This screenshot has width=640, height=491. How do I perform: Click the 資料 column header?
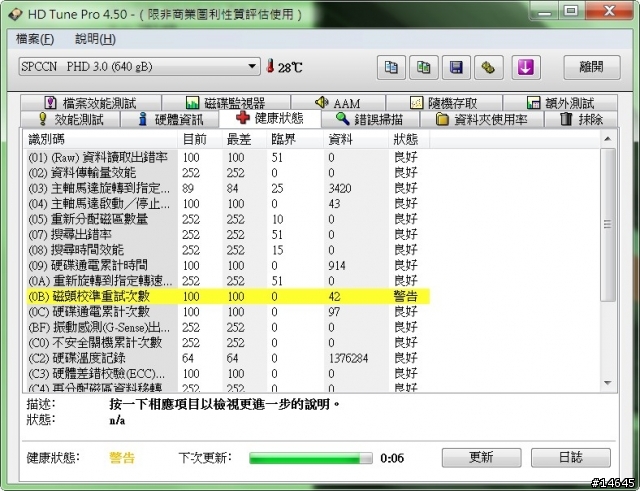(x=356, y=139)
